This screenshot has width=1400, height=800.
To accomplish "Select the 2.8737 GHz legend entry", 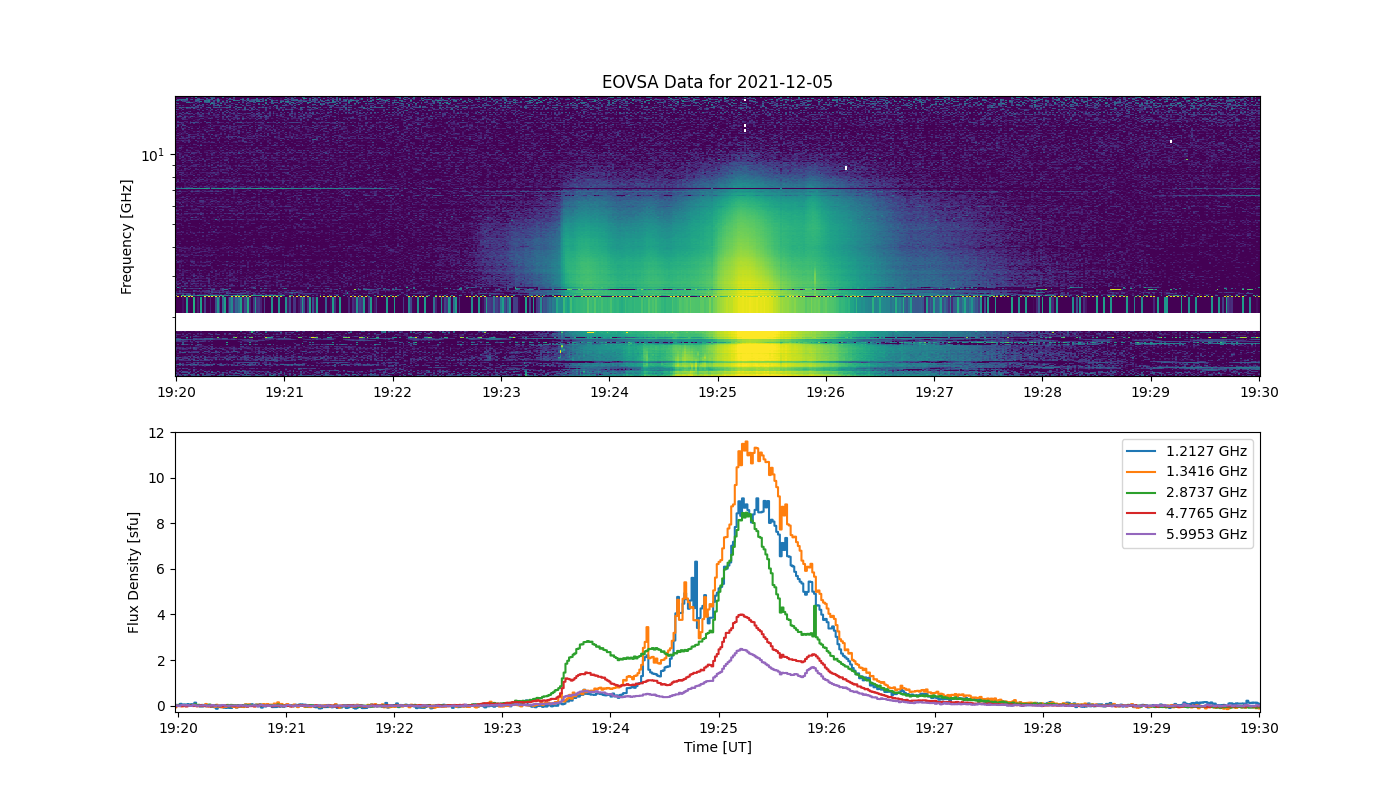I will coord(1187,493).
